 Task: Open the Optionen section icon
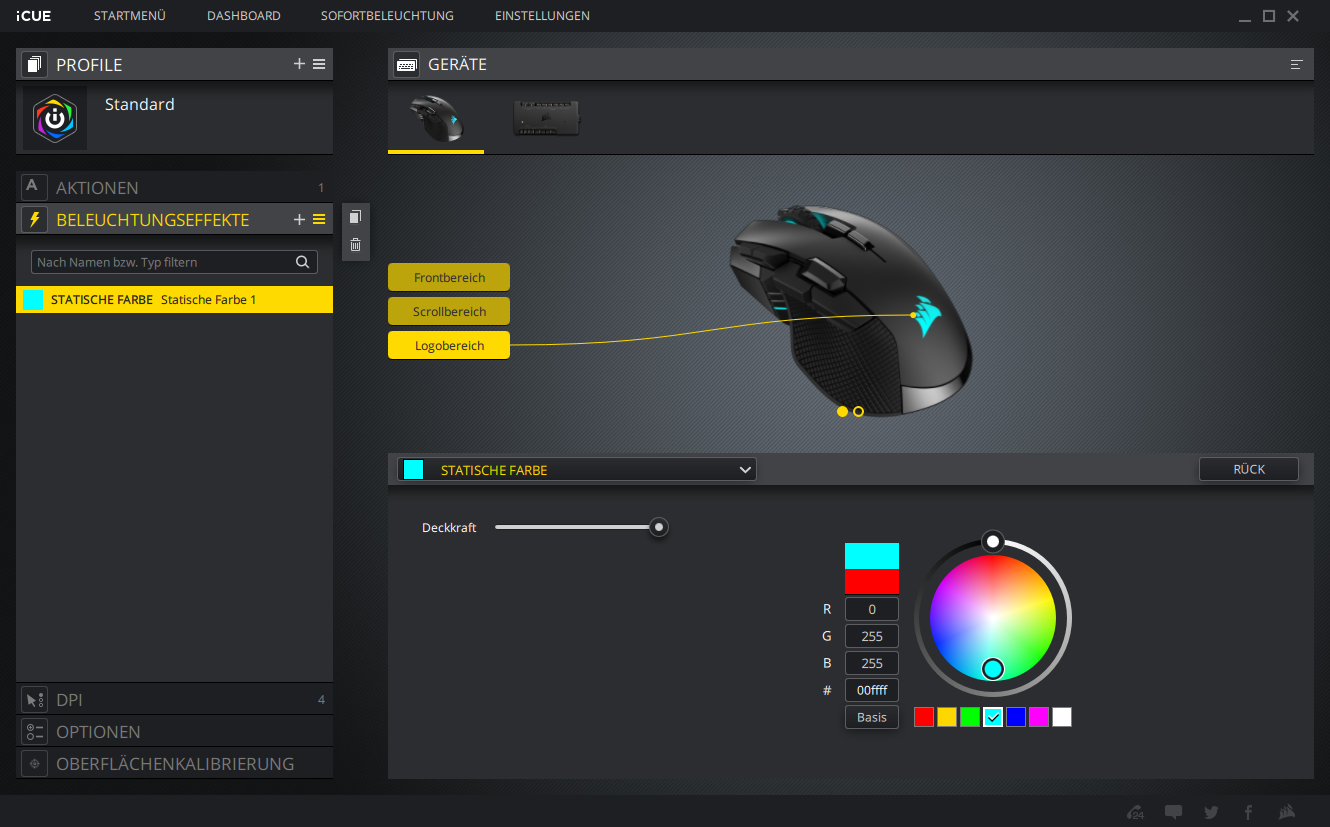[x=35, y=731]
